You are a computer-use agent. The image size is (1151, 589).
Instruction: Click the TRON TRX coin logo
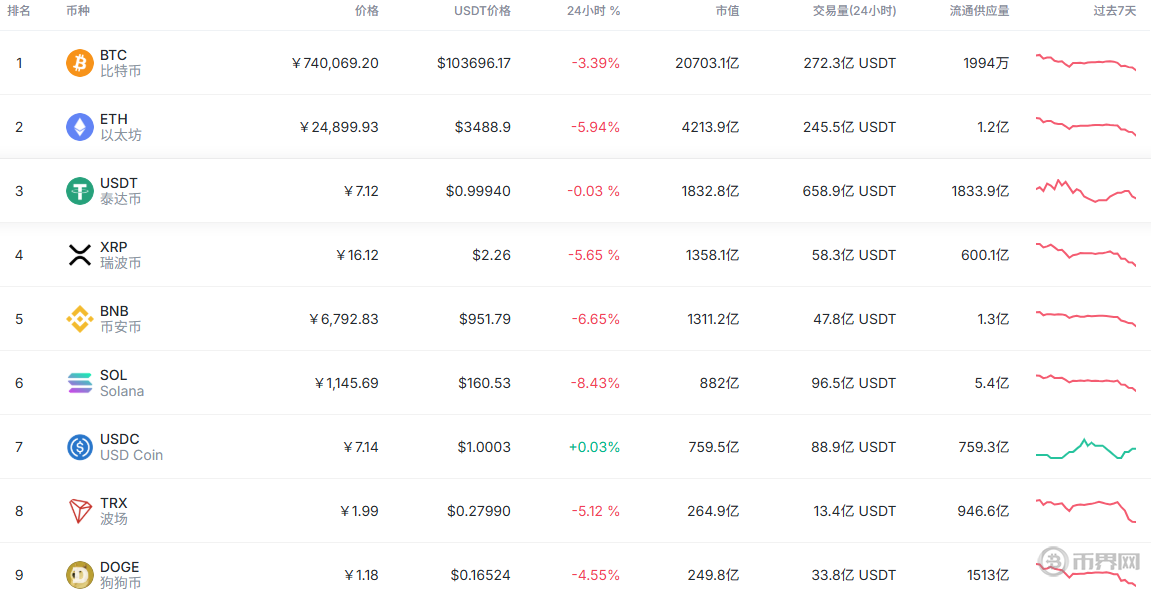(80, 511)
